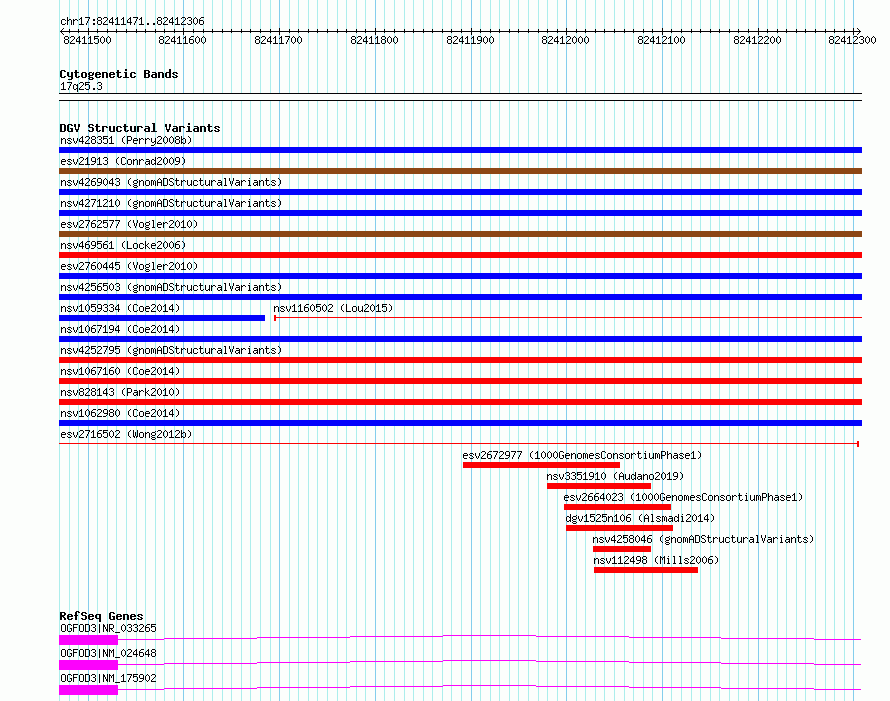Click the nsv428351 (Perry2008b) variant label
Viewport: 890px width, 701px height.
click(x=126, y=140)
